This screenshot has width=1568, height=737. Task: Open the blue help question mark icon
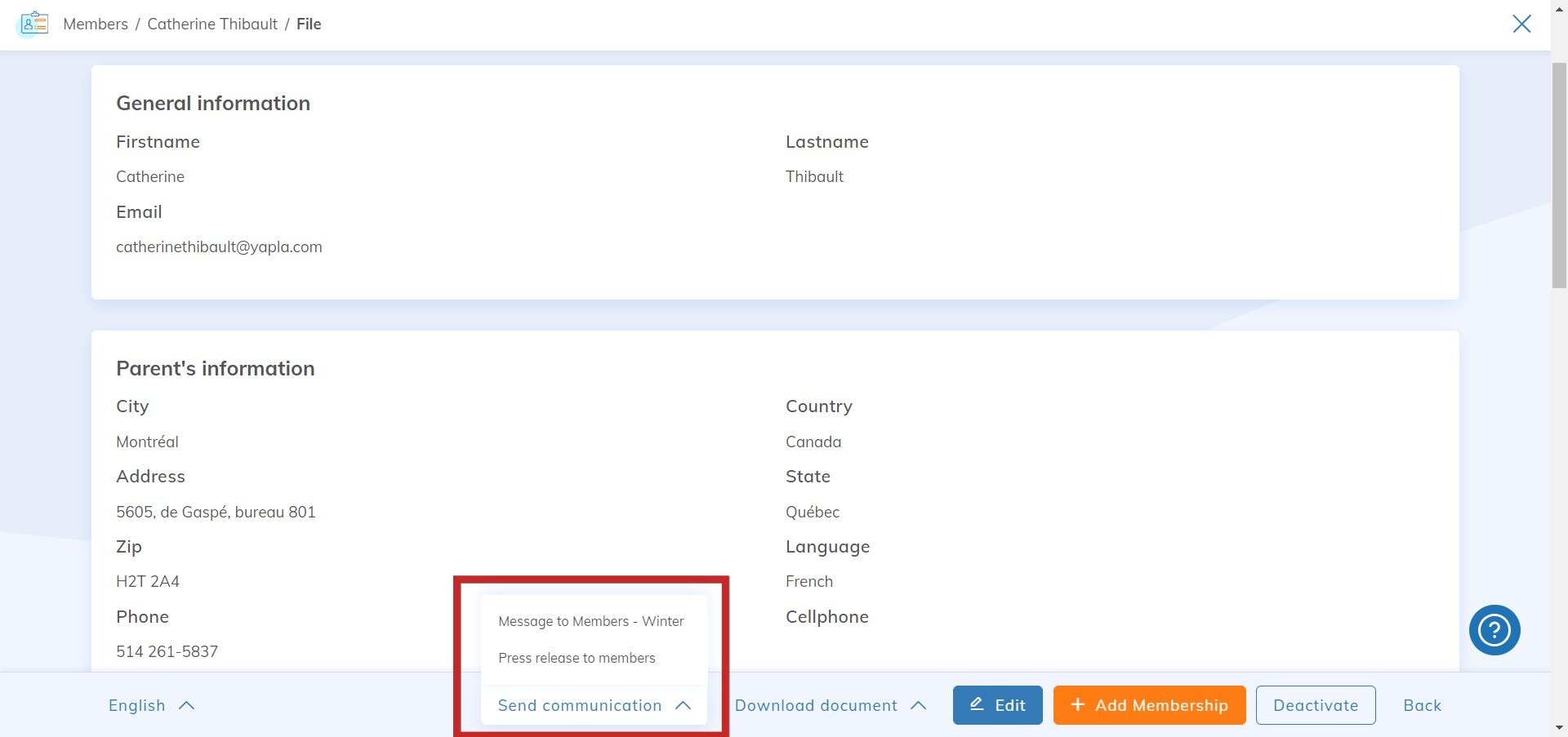[1494, 629]
